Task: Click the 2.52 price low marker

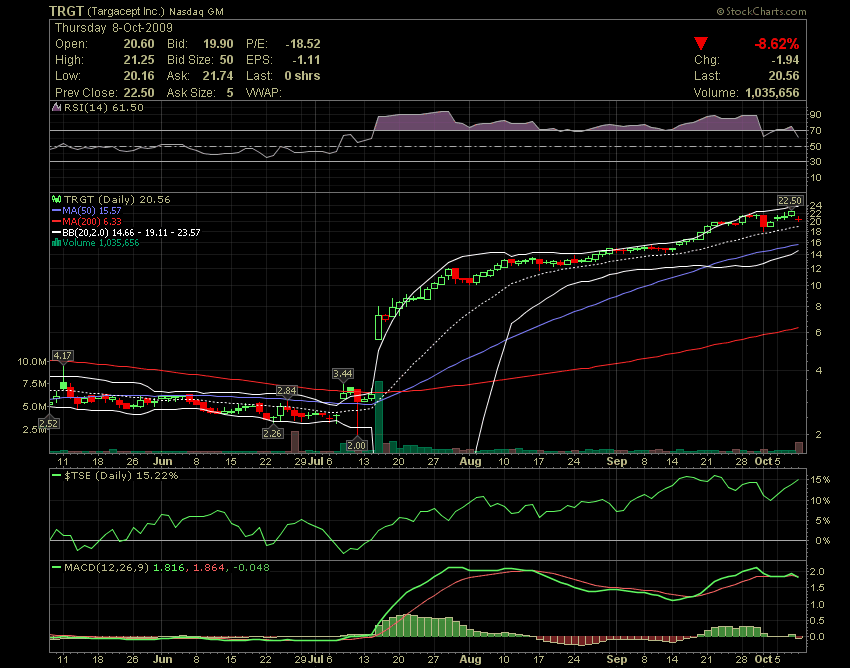Action: [49, 423]
